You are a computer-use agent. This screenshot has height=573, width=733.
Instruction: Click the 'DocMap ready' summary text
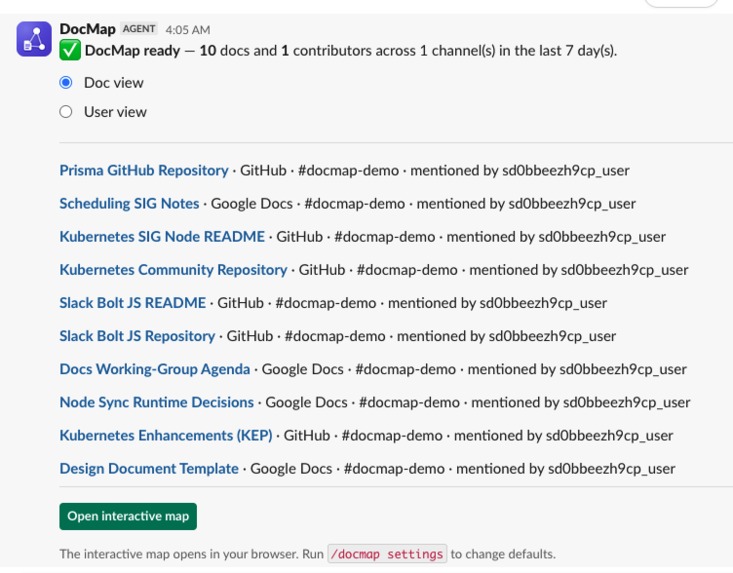click(133, 50)
